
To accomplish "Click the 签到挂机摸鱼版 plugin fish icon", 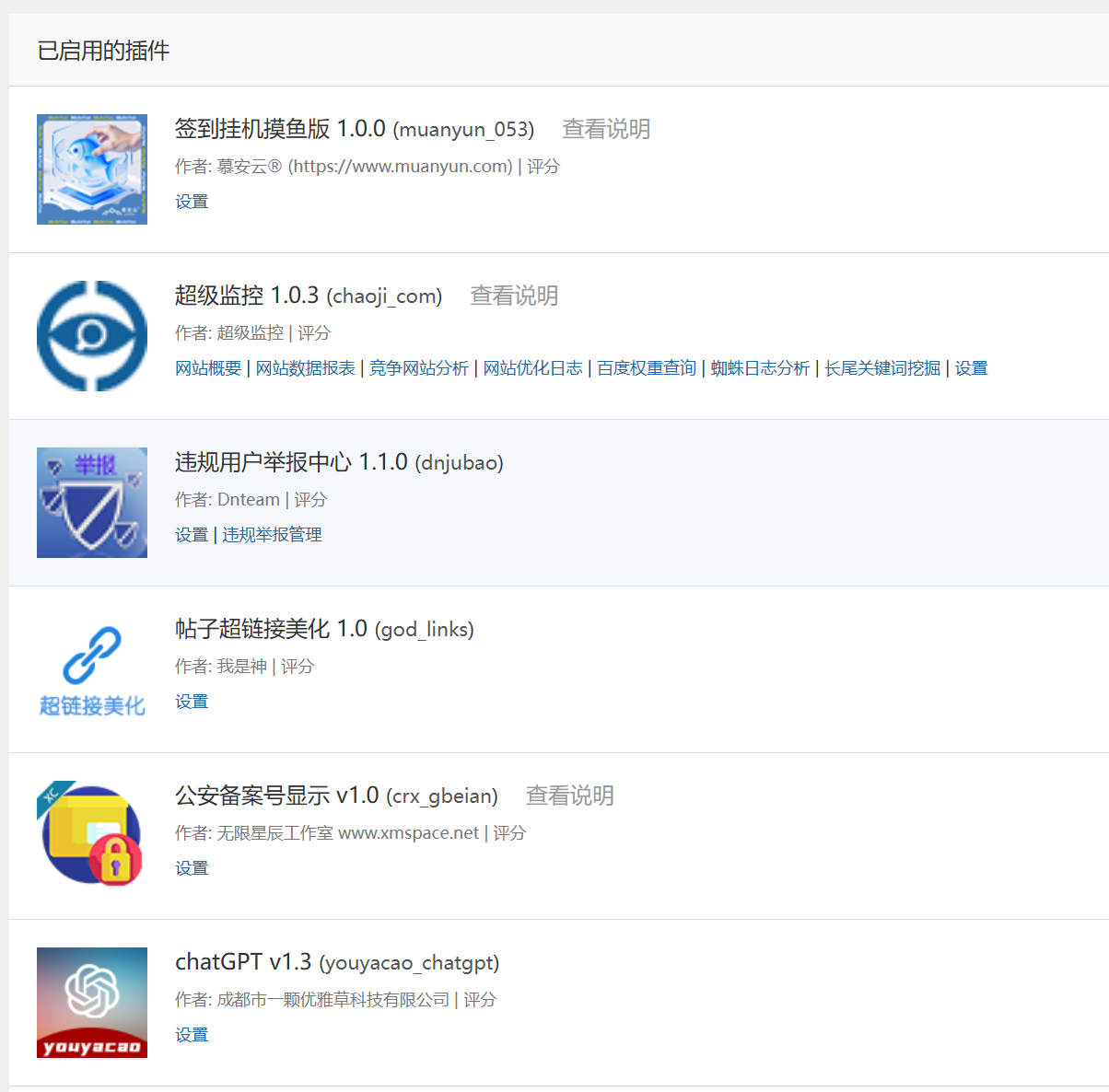I will 92,169.
